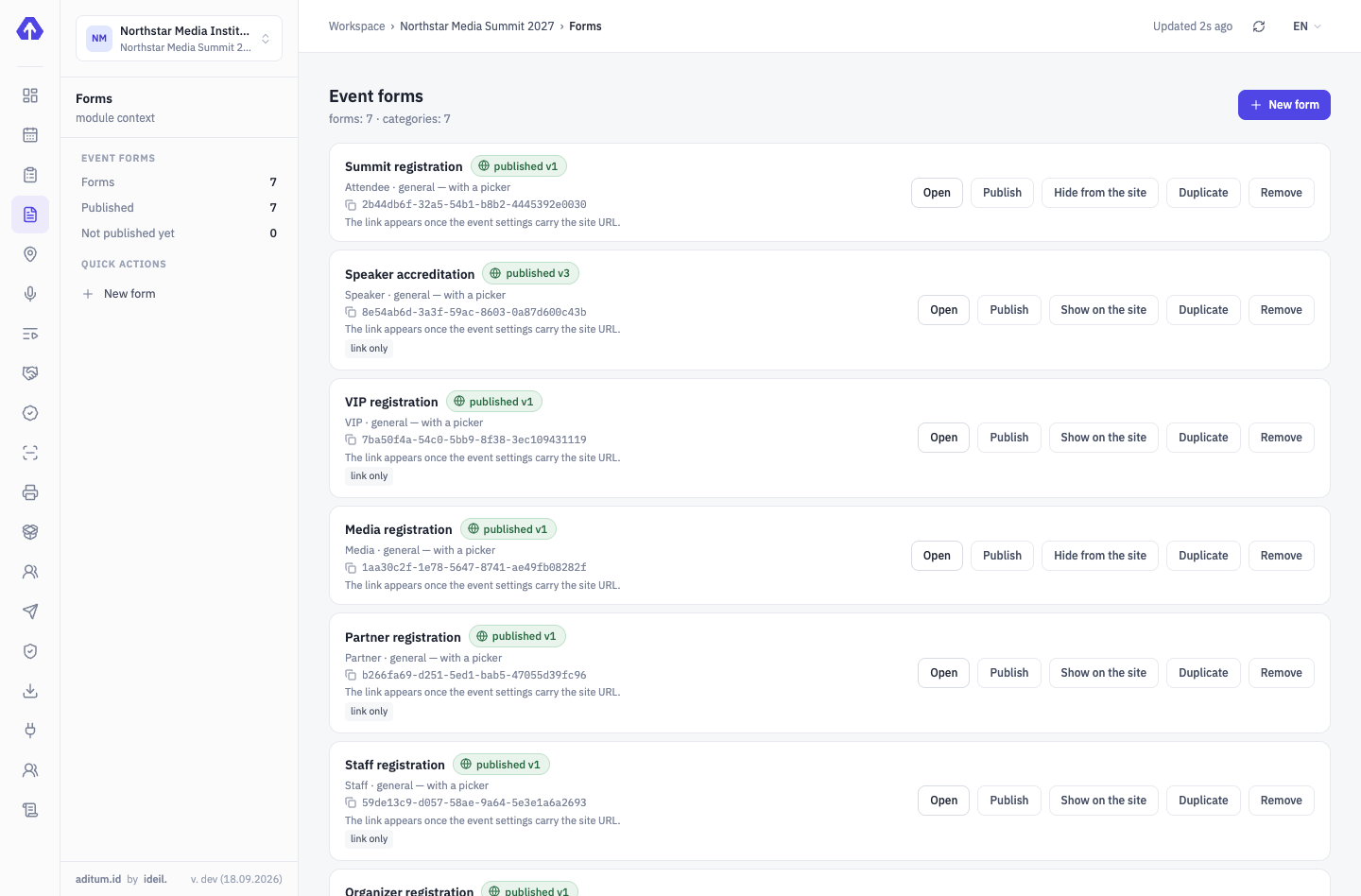Show Staff registration on the site

pos(1103,801)
